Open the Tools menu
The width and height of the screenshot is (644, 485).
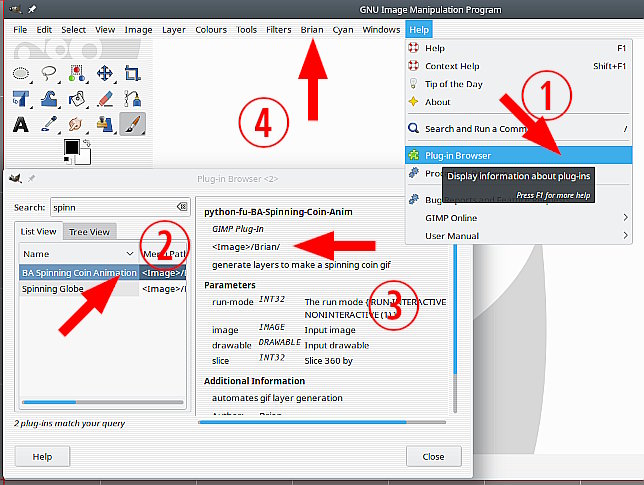246,30
